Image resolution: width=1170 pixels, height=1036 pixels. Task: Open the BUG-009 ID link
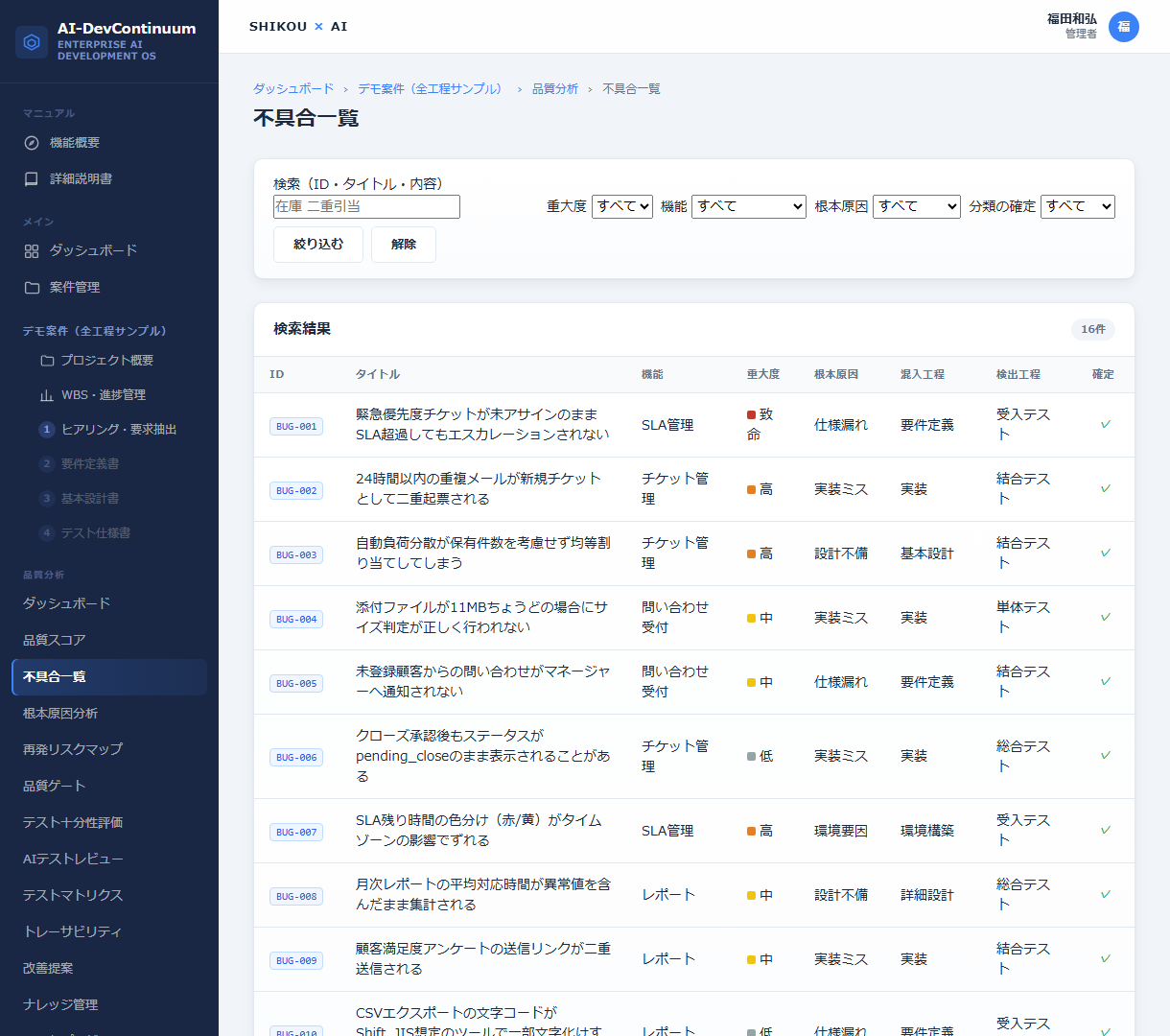pyautogui.click(x=296, y=961)
